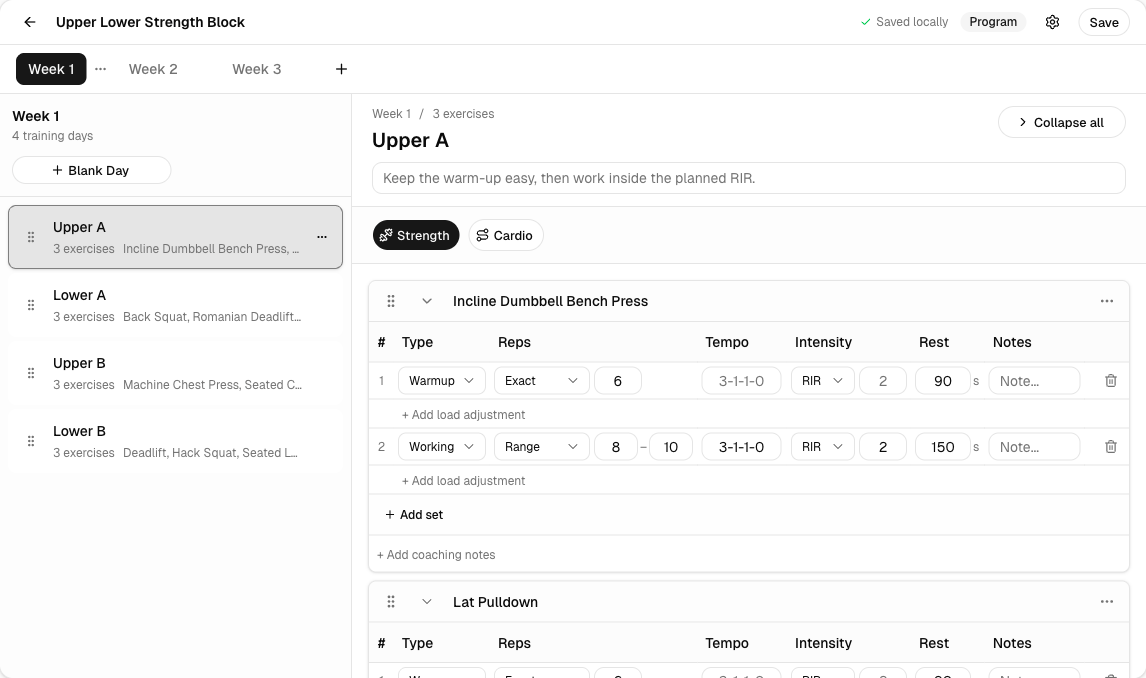1146x678 pixels.
Task: Add a Blank Day
Action: [x=91, y=170]
